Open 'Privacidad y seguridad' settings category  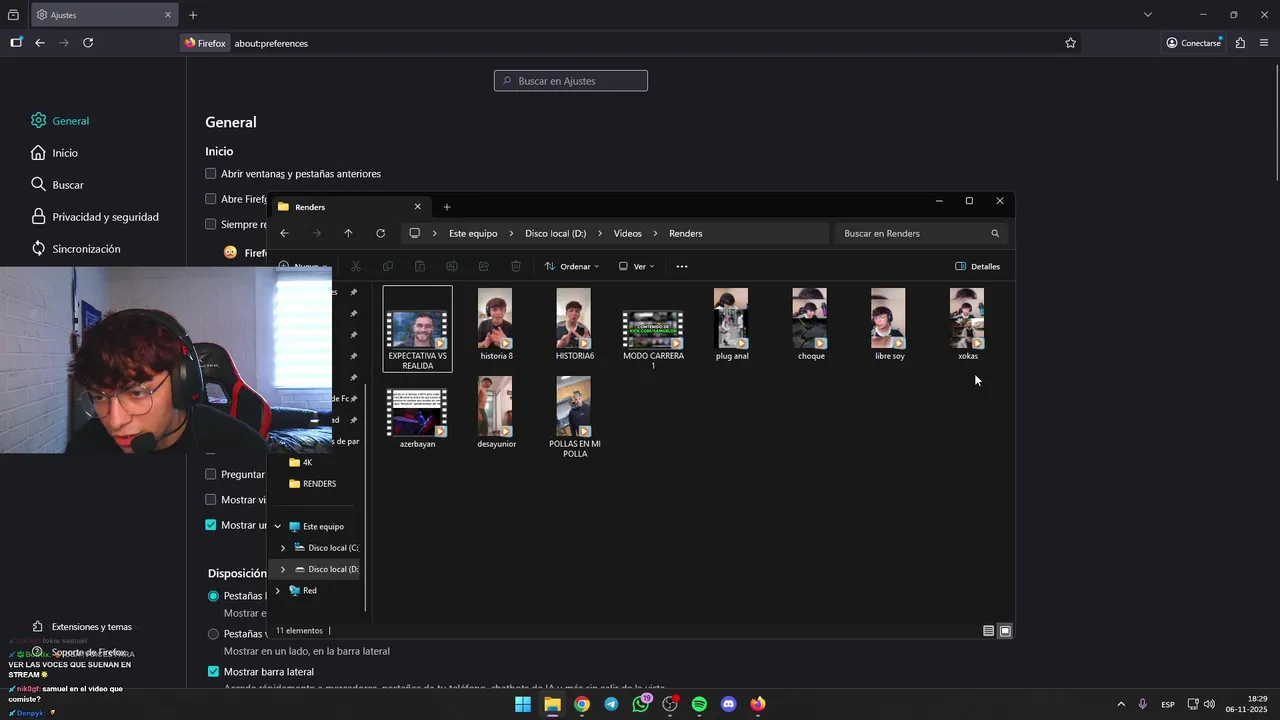coord(95,217)
